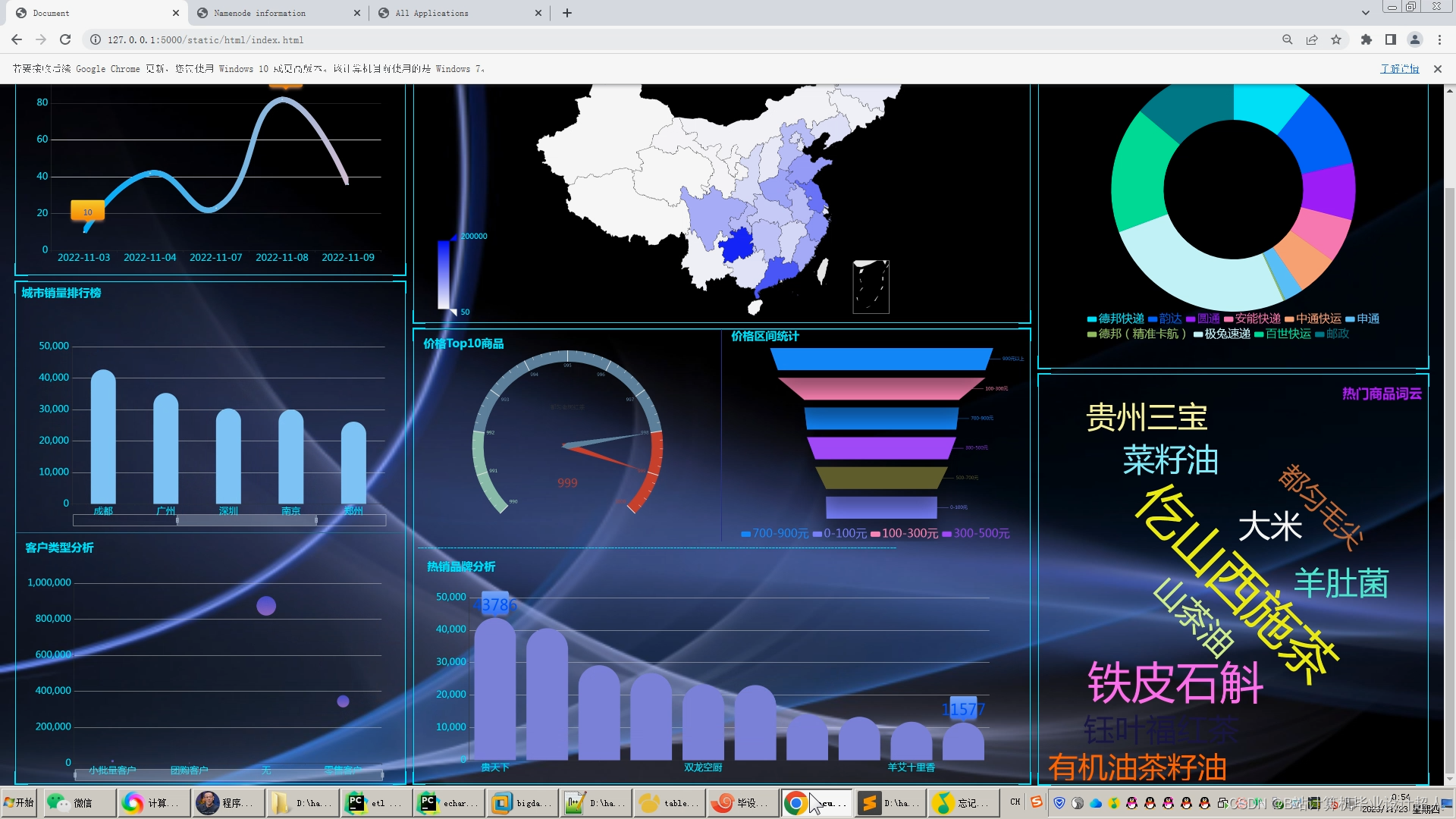Screen dimensions: 1456x819
Task: Open the Chrome side panel icon
Action: (x=1390, y=39)
